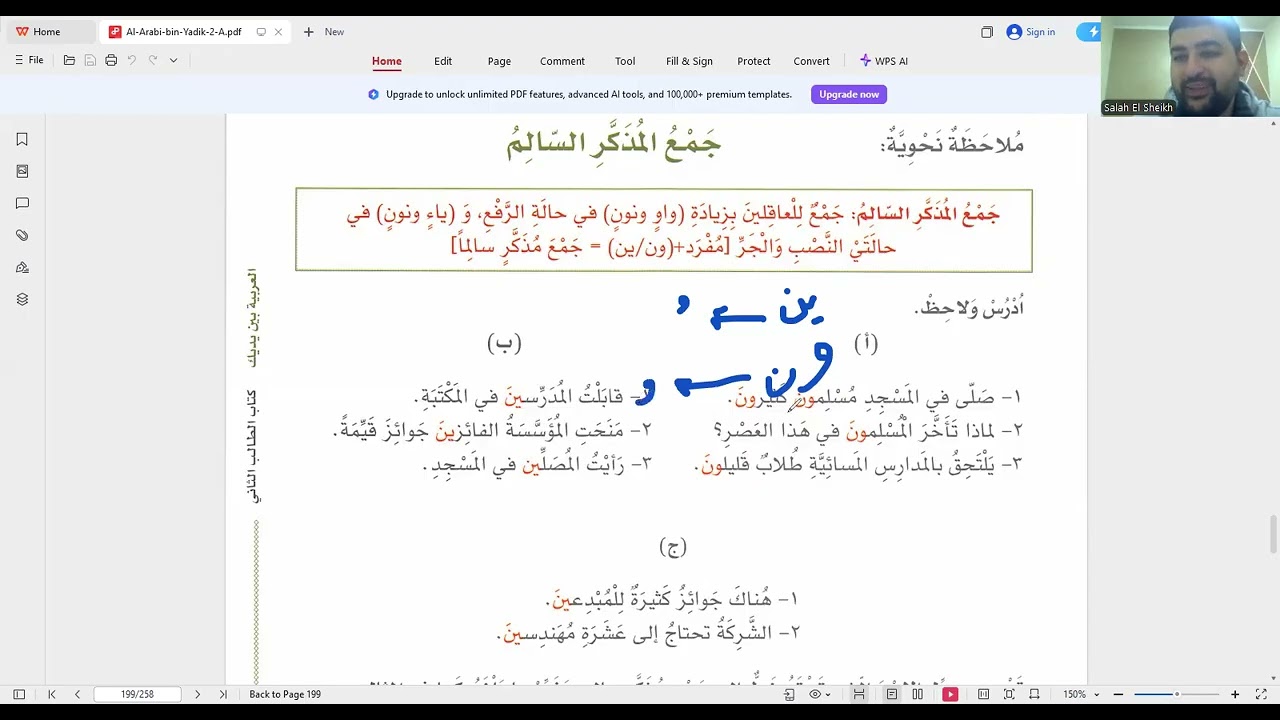Click the fit width icon in status bar
1280x720 pixels.
click(x=1034, y=694)
